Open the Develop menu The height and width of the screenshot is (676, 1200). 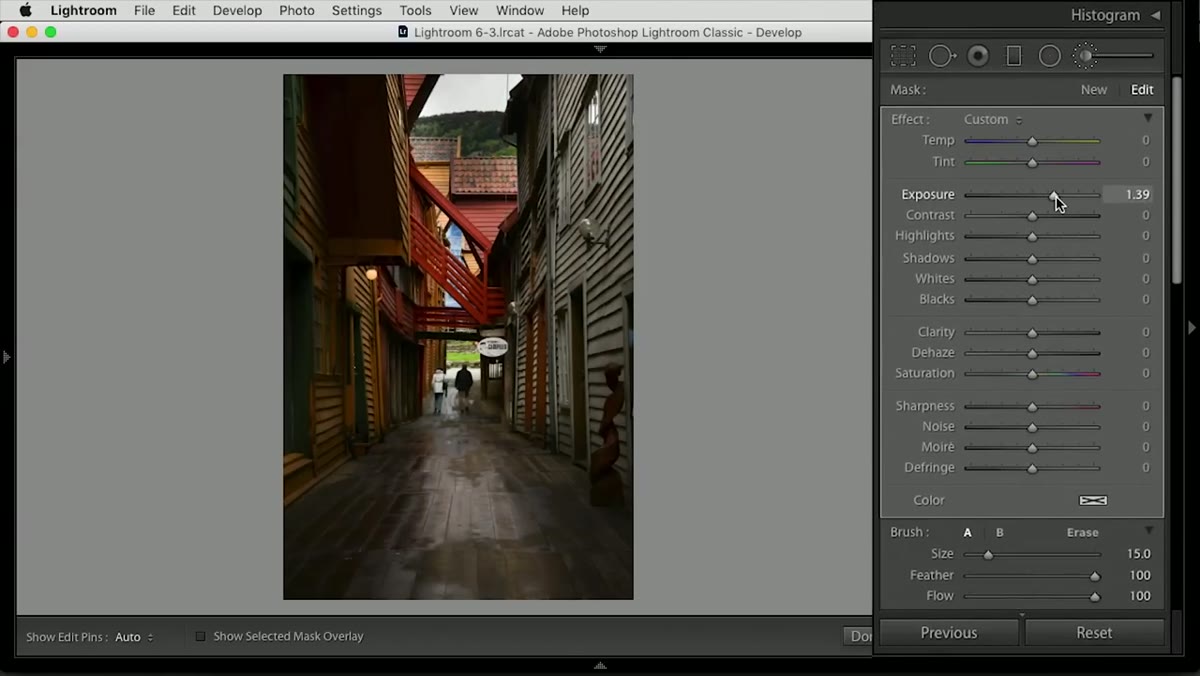click(x=237, y=11)
